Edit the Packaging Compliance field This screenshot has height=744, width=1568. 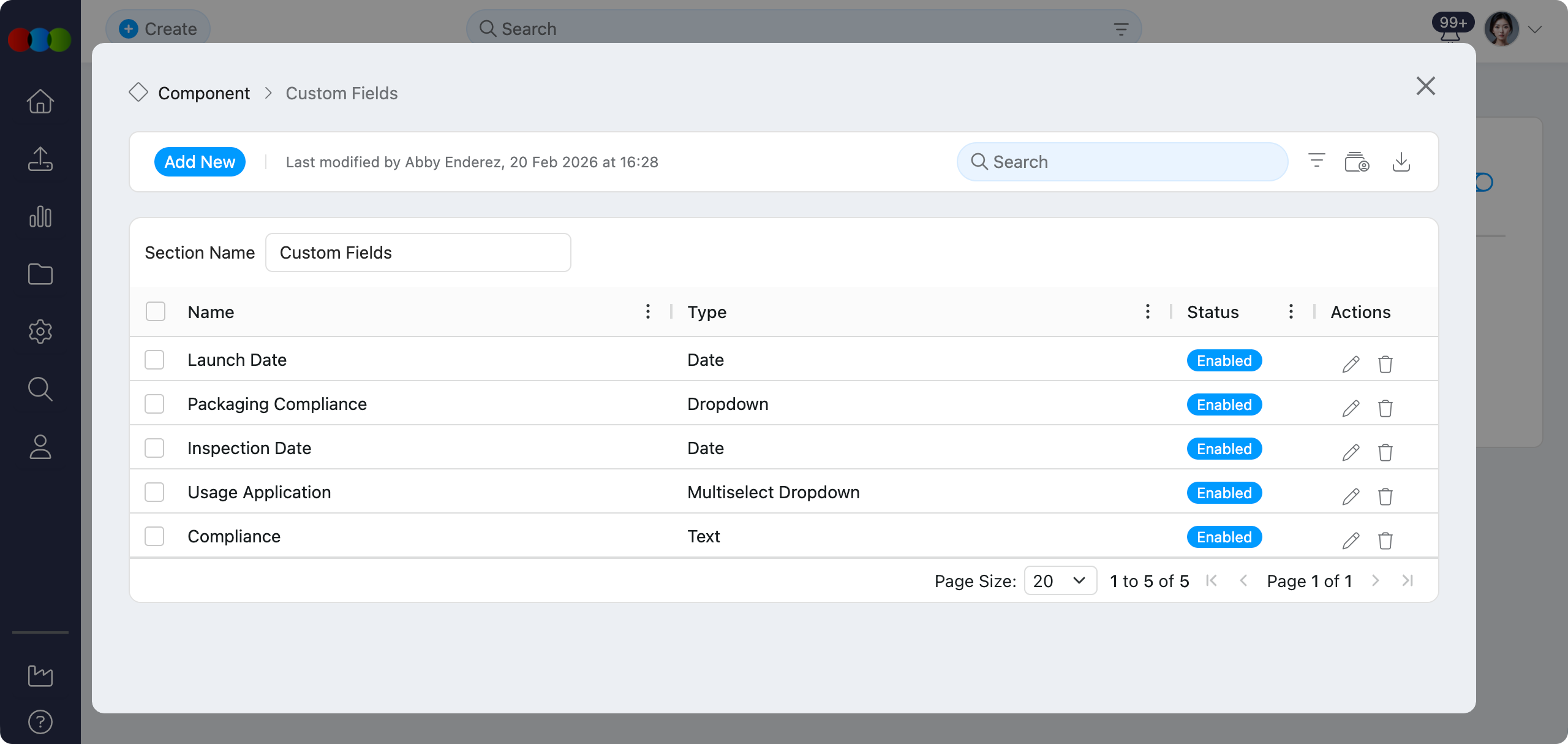coord(1350,407)
